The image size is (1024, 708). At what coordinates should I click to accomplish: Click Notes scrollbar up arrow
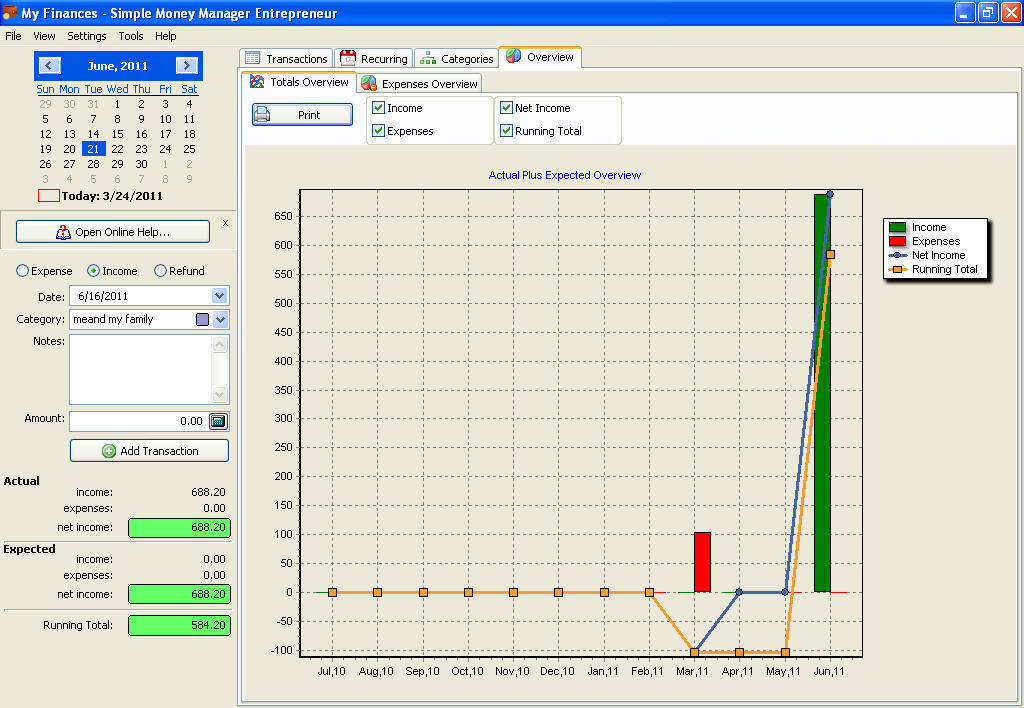220,344
